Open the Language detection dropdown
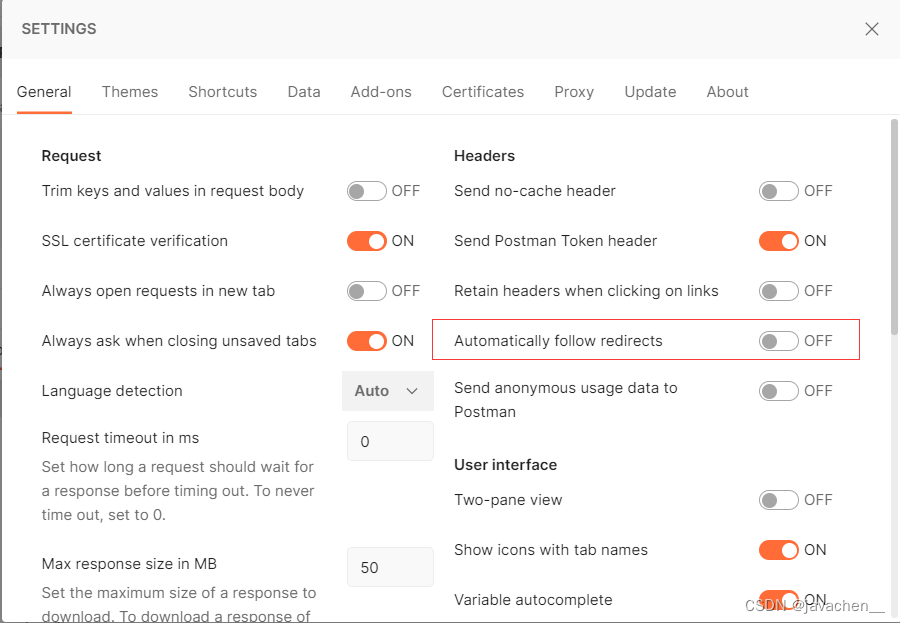 click(388, 391)
